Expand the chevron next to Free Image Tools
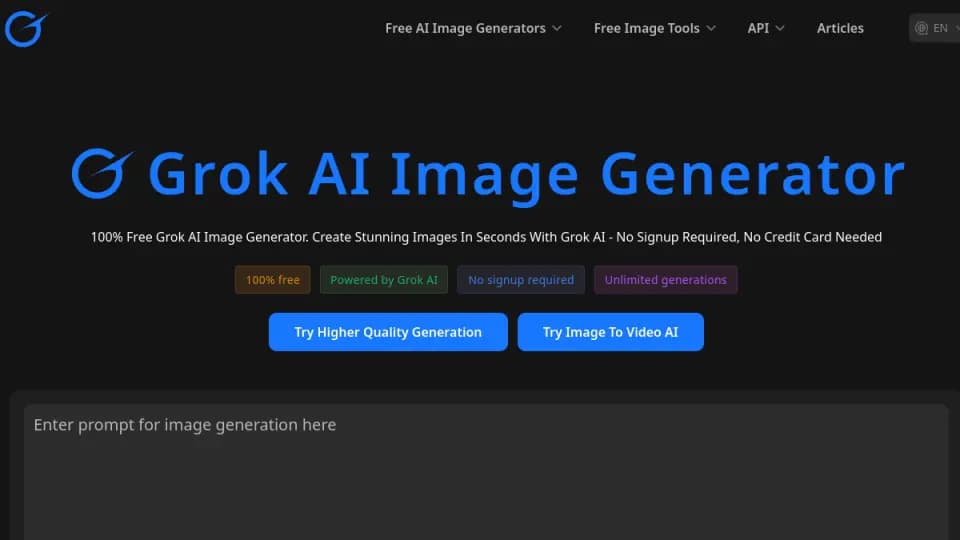 tap(711, 28)
